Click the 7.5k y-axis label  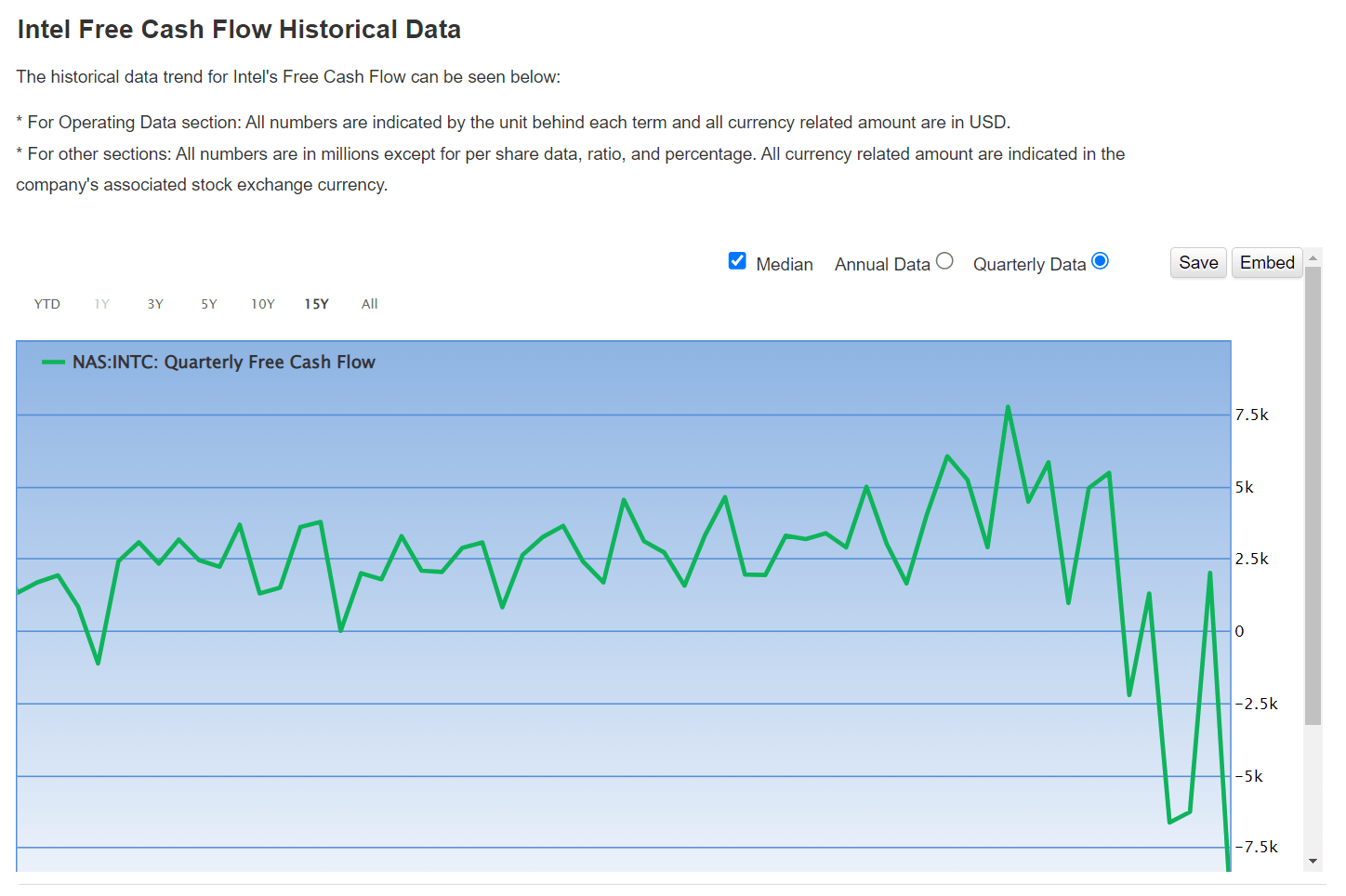pos(1252,415)
